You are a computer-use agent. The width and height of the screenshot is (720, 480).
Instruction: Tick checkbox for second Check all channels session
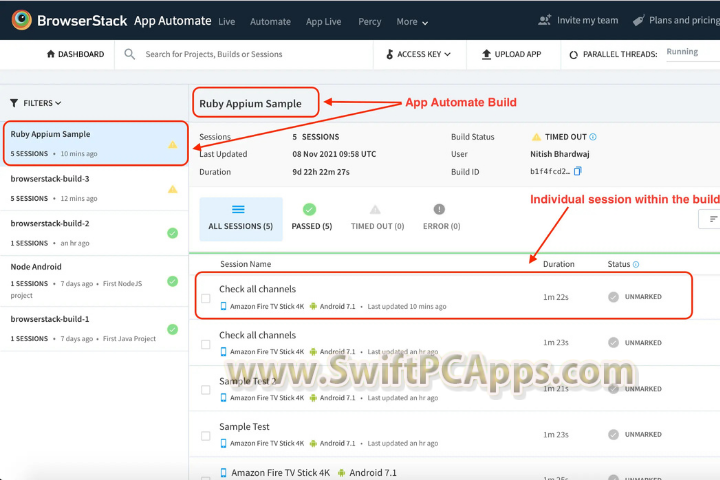pyautogui.click(x=206, y=344)
